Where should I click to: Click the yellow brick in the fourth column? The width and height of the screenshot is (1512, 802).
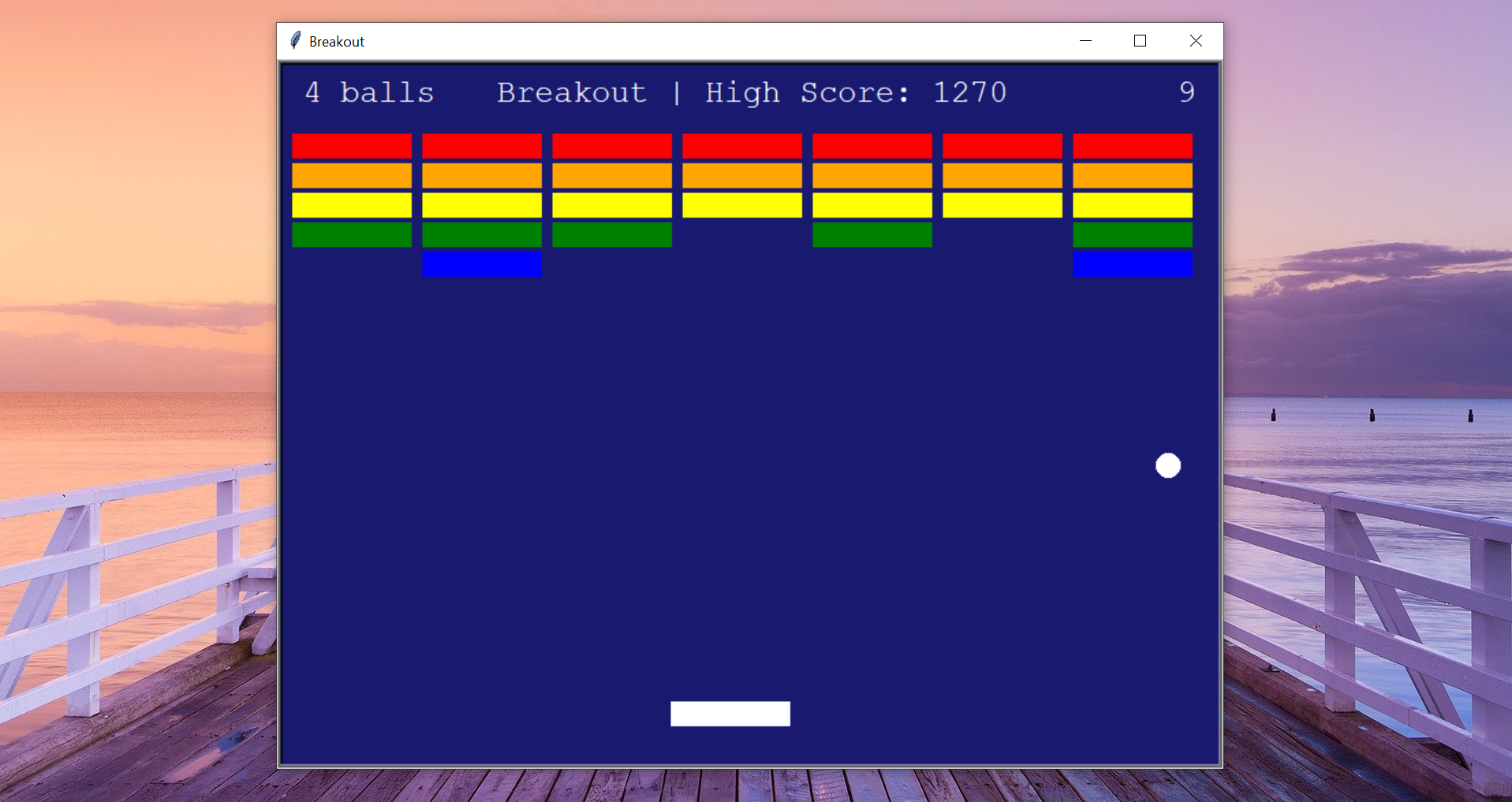[742, 205]
